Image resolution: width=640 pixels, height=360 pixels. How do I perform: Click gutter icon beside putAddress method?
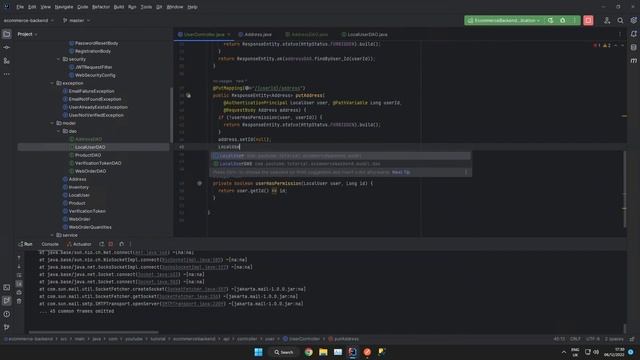(188, 96)
